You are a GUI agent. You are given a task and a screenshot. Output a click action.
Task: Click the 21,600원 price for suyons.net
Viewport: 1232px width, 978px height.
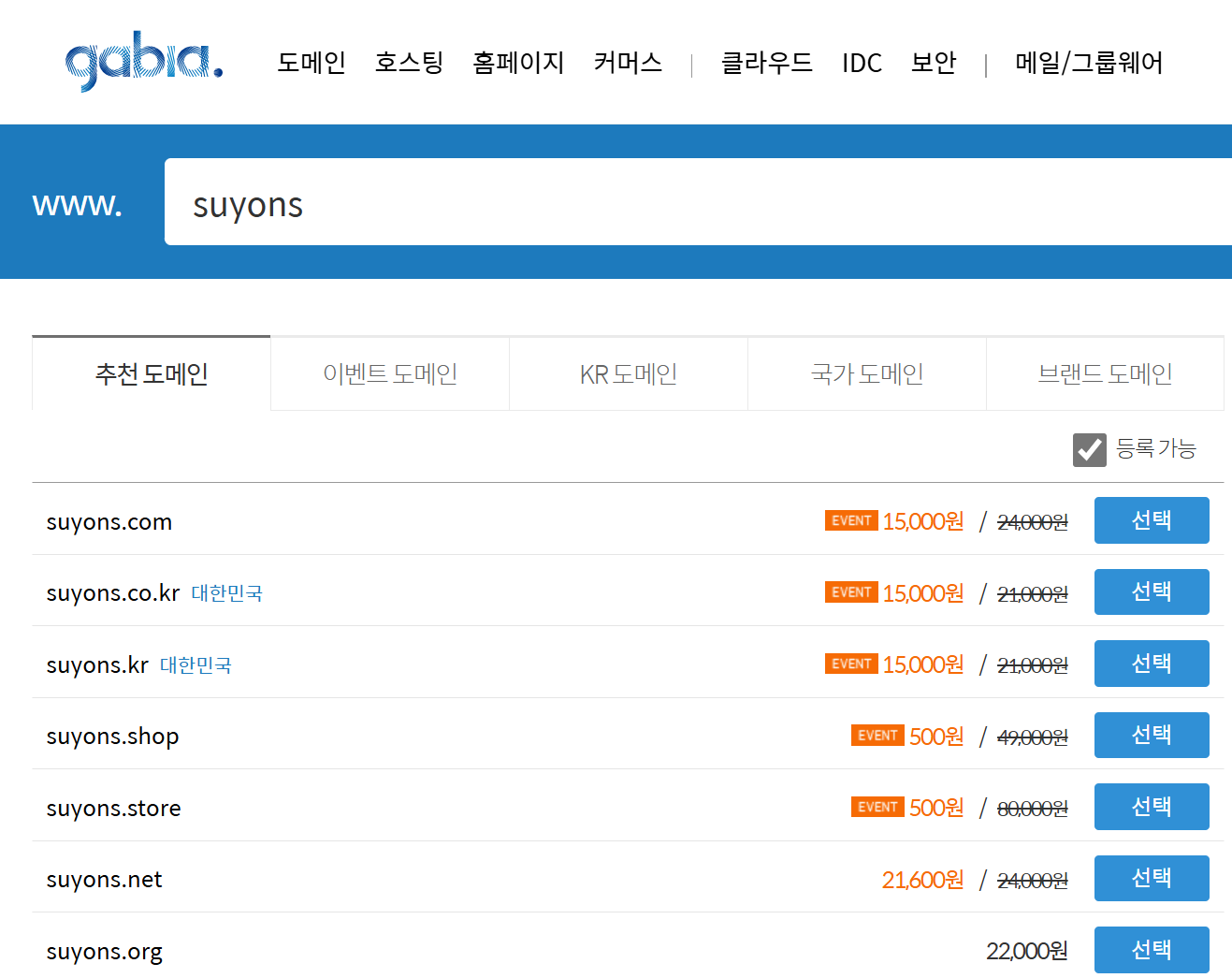pos(923,880)
